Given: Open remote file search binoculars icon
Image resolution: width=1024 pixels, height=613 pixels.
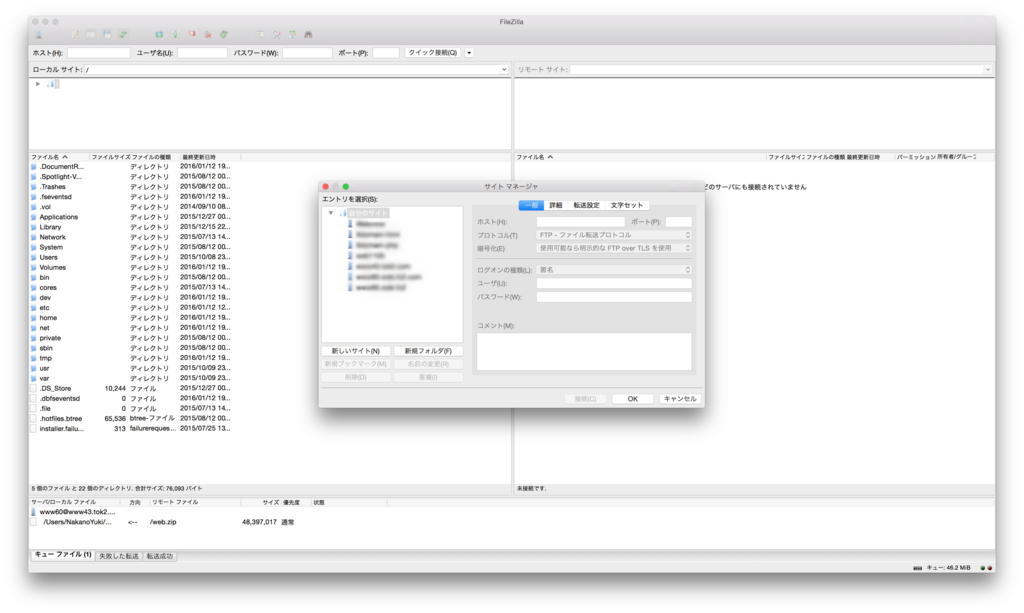Looking at the screenshot, I should point(308,35).
